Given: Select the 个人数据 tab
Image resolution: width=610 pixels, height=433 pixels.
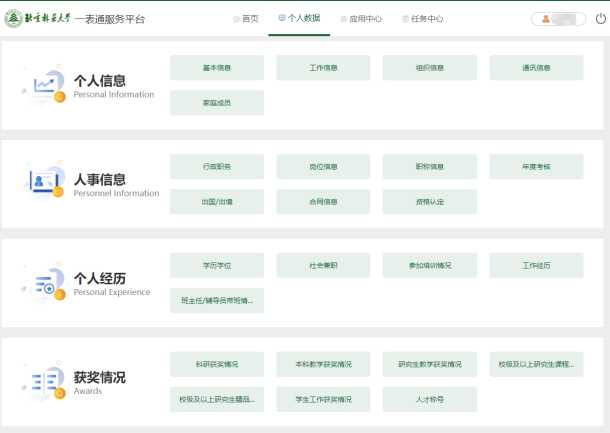Looking at the screenshot, I should (x=299, y=18).
